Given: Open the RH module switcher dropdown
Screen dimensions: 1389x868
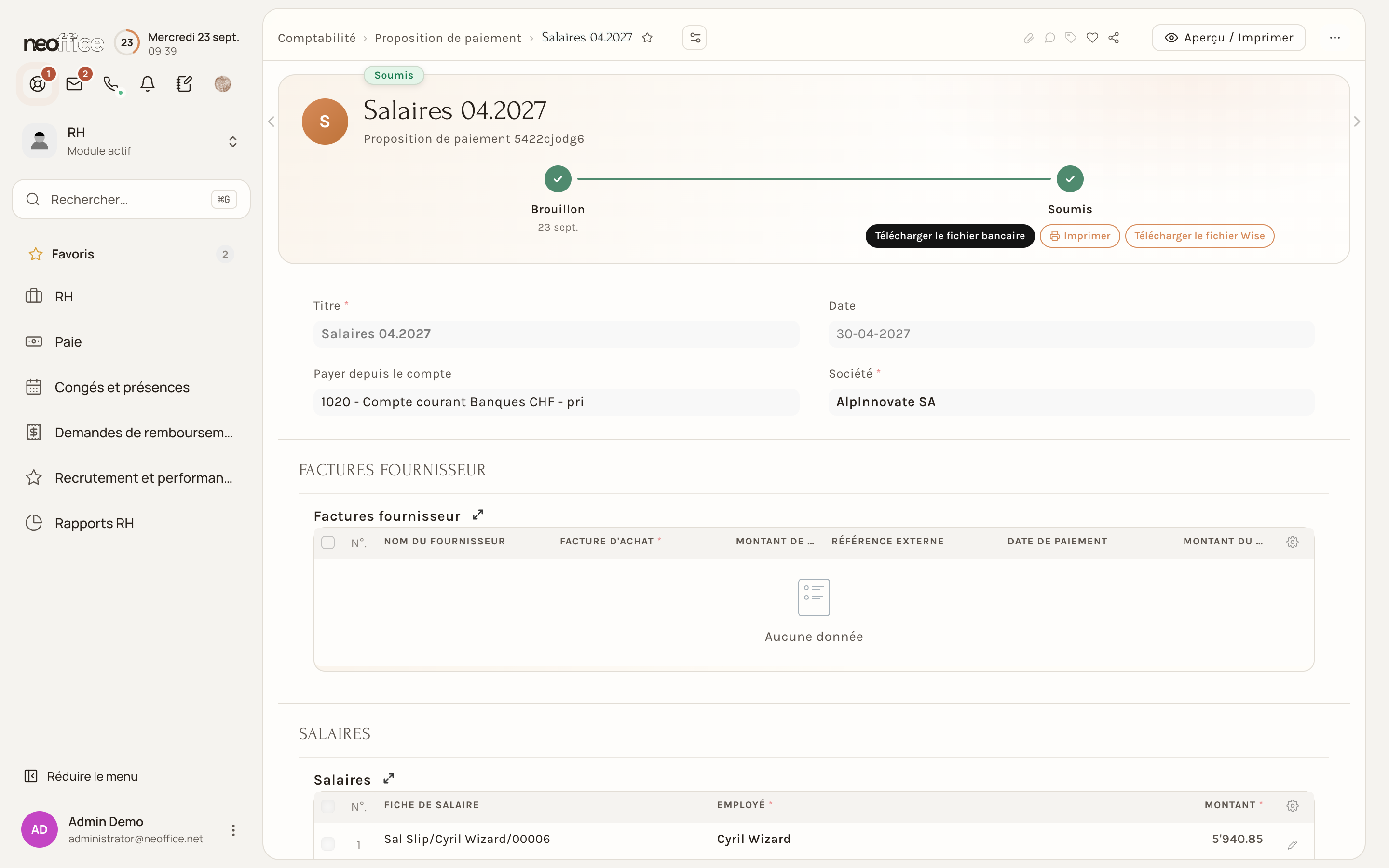Looking at the screenshot, I should point(131,141).
